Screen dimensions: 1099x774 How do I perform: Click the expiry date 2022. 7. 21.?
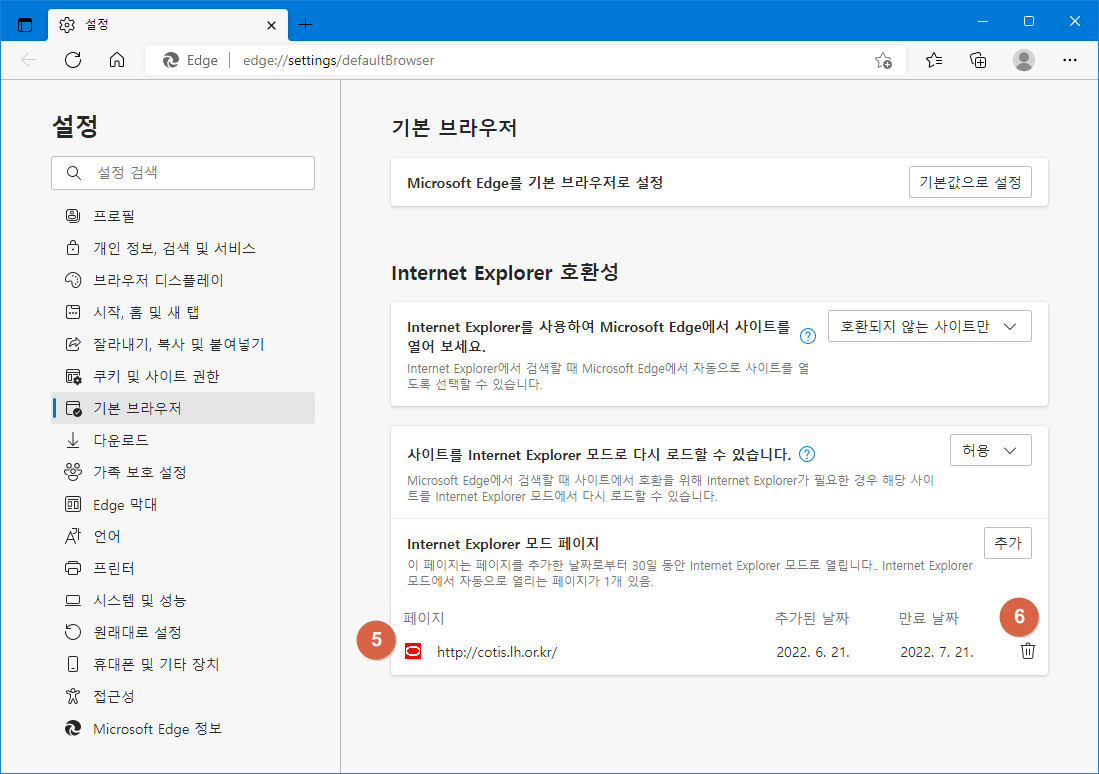point(937,652)
